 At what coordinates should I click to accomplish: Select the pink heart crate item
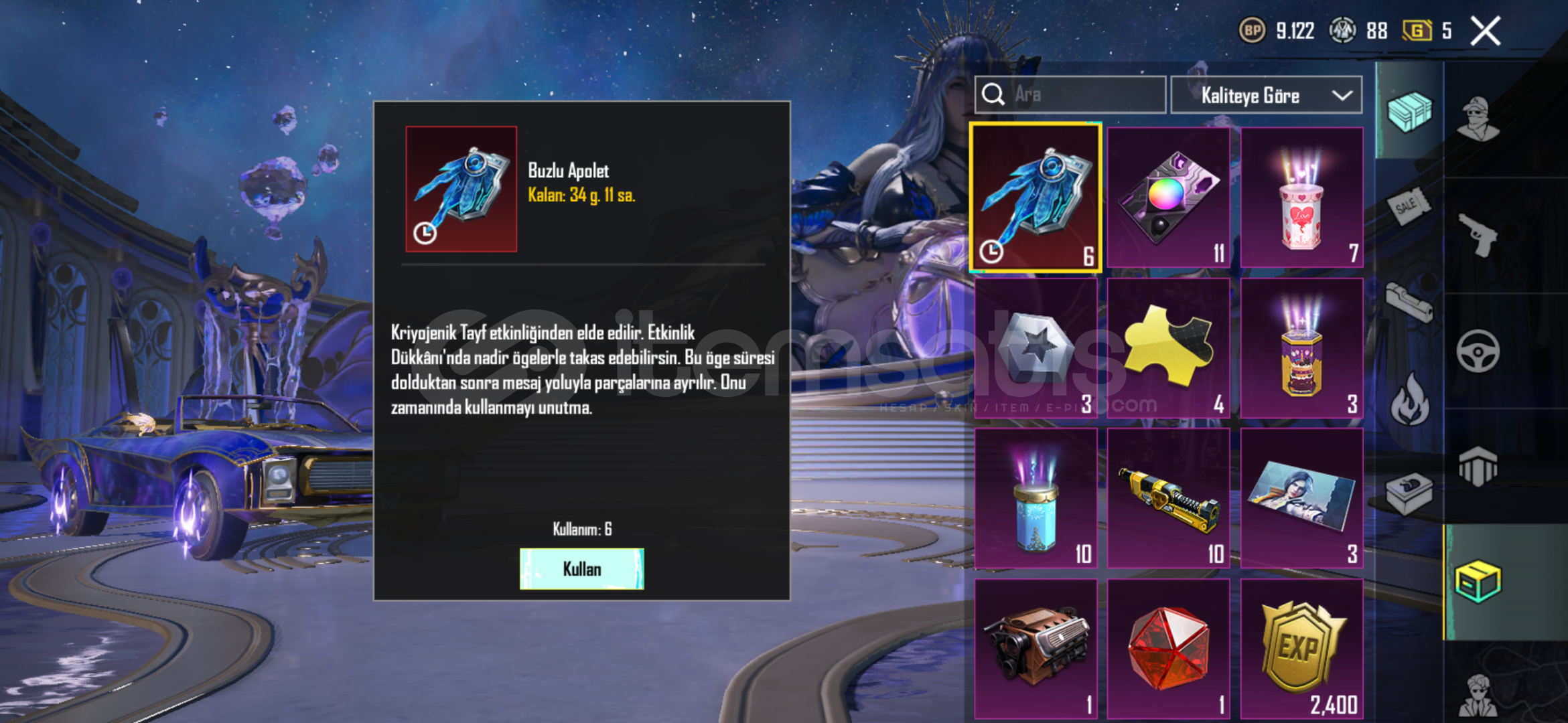pyautogui.click(x=1301, y=198)
